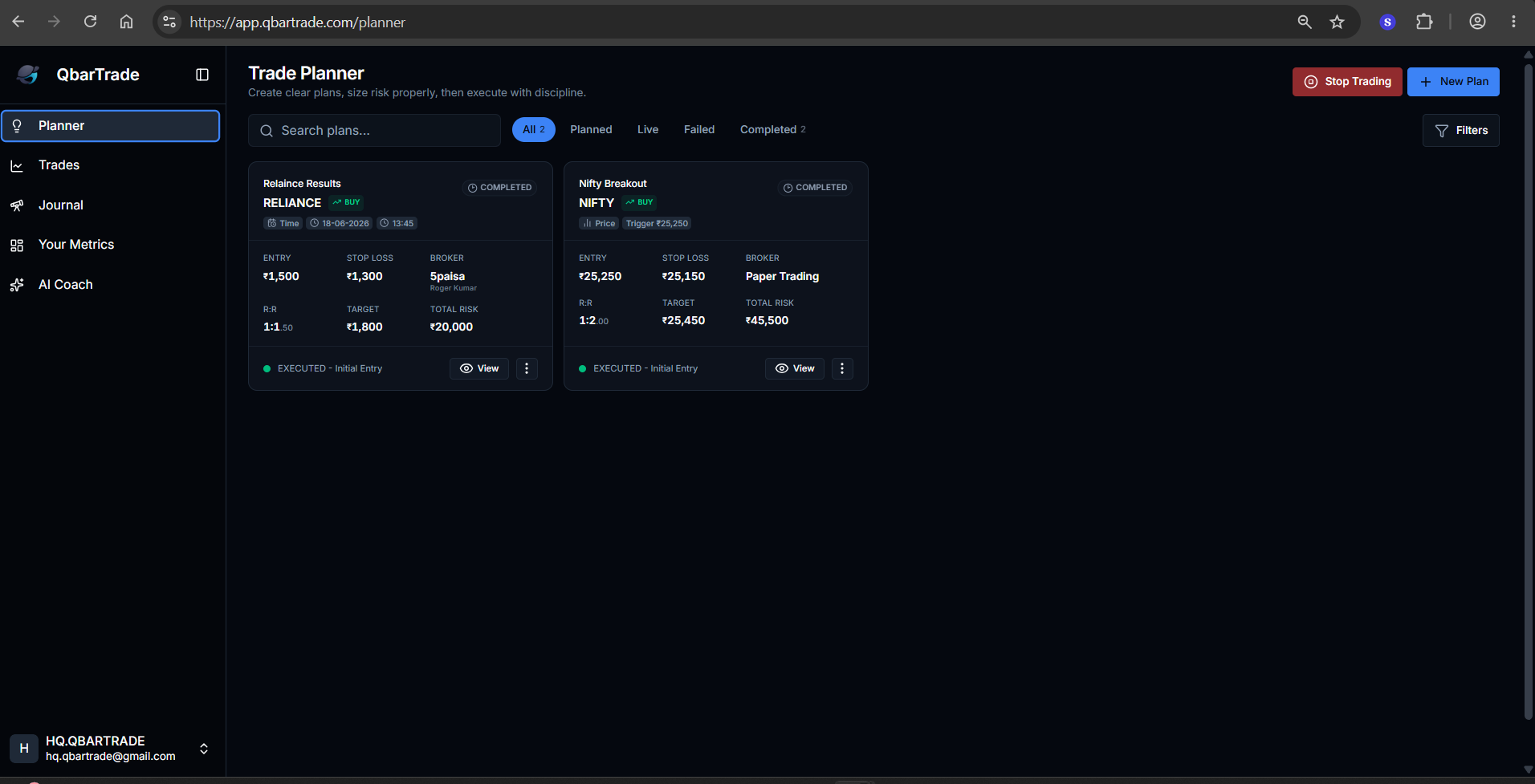The height and width of the screenshot is (784, 1535).
Task: Switch to the Live tab
Action: 648,129
